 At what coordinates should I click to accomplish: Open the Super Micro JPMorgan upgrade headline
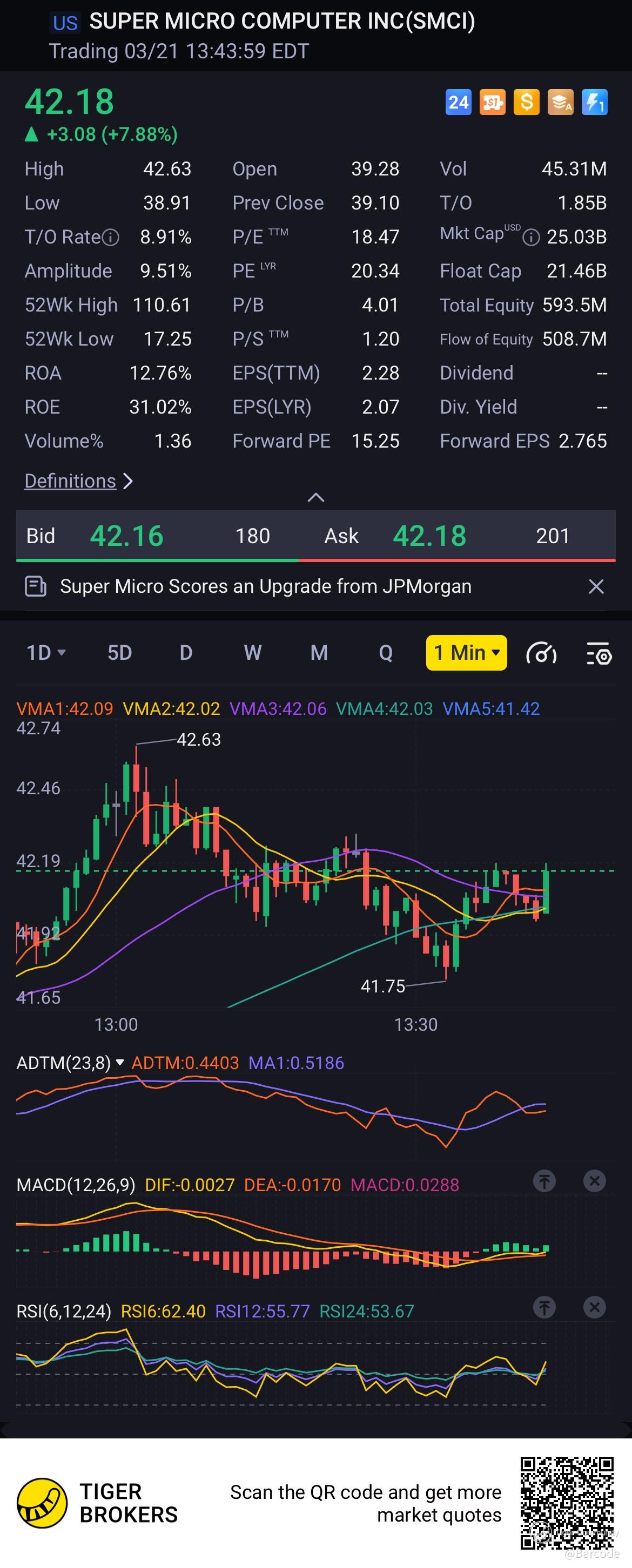265,586
